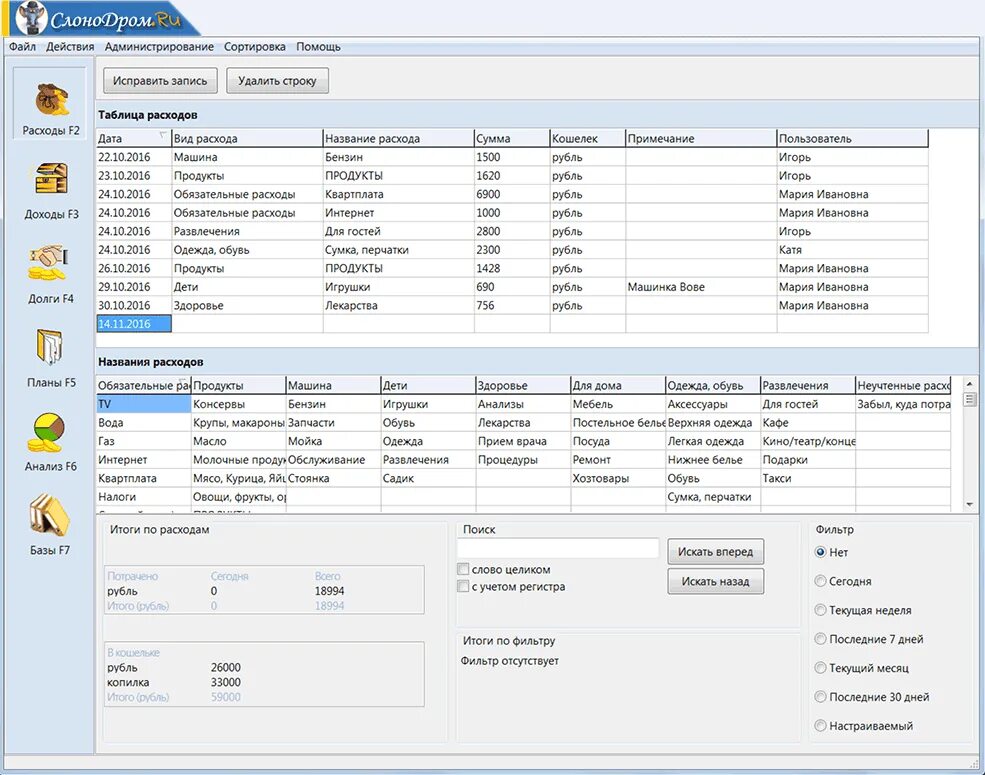The image size is (985, 775).
Task: Click the Для дома column header
Action: [618, 385]
